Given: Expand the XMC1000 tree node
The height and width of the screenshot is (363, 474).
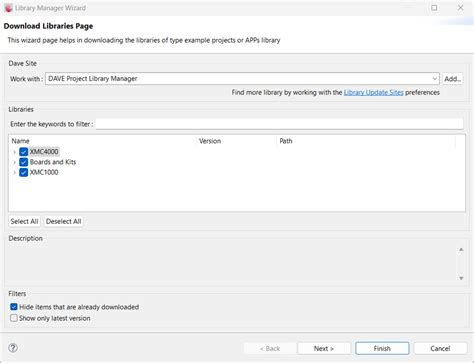Looking at the screenshot, I should 14,173.
